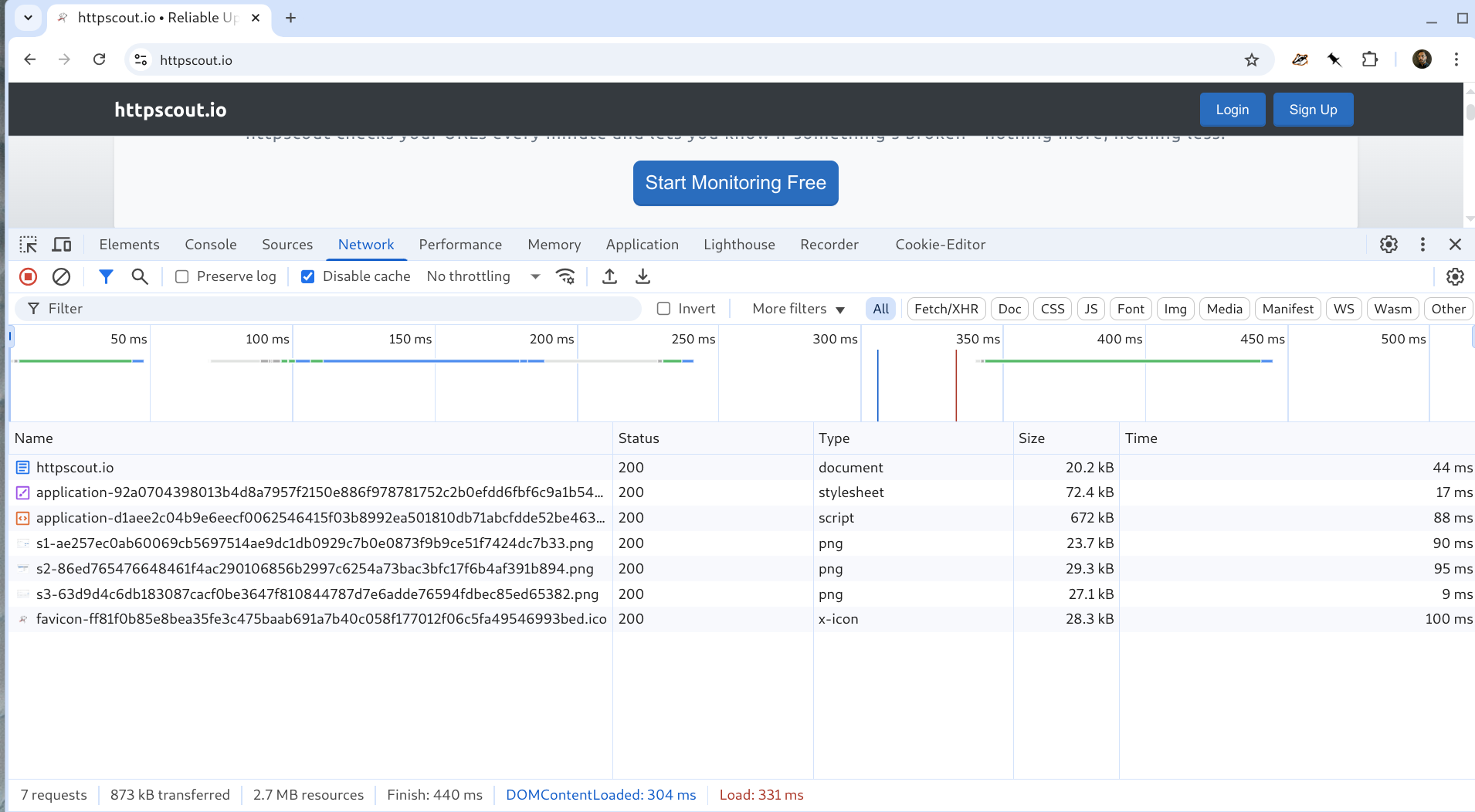The image size is (1475, 812).
Task: Select the All request type filter
Action: [880, 309]
